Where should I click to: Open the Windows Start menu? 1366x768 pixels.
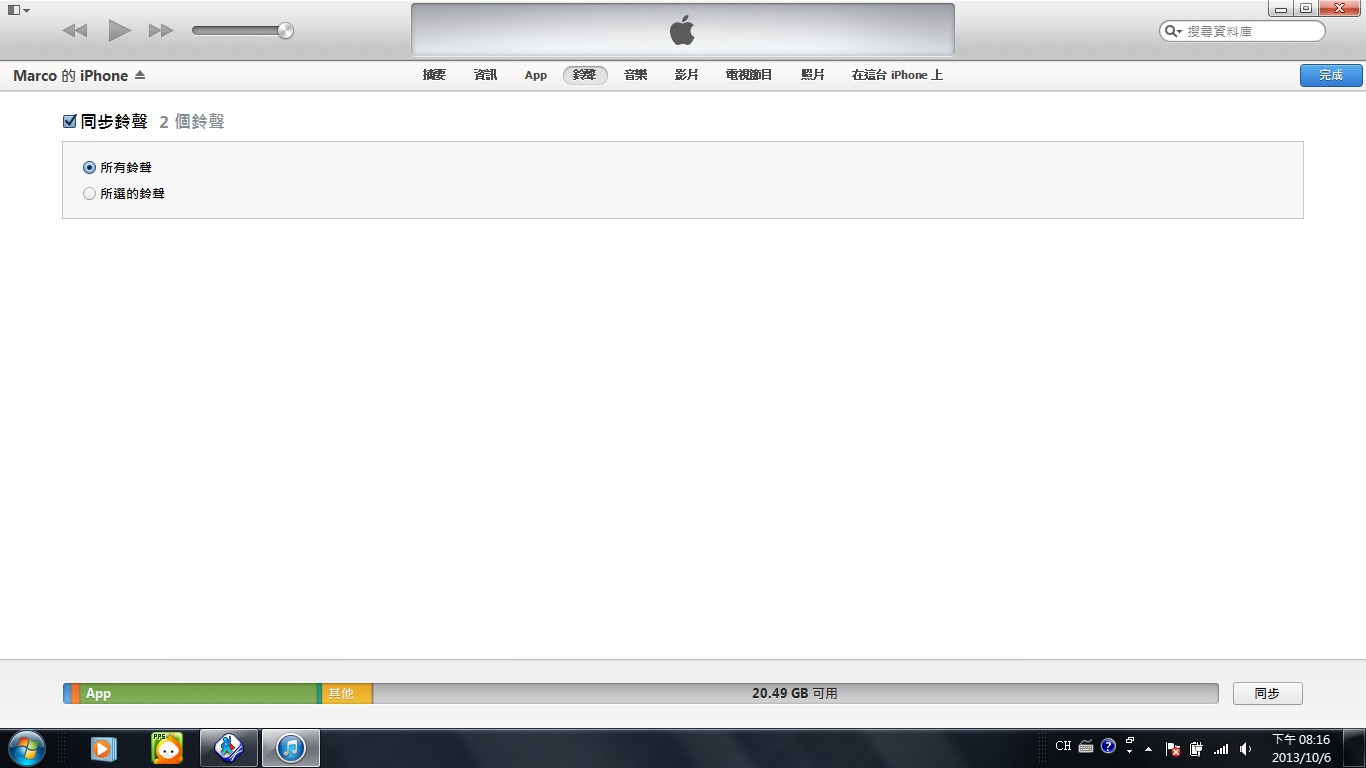26,748
